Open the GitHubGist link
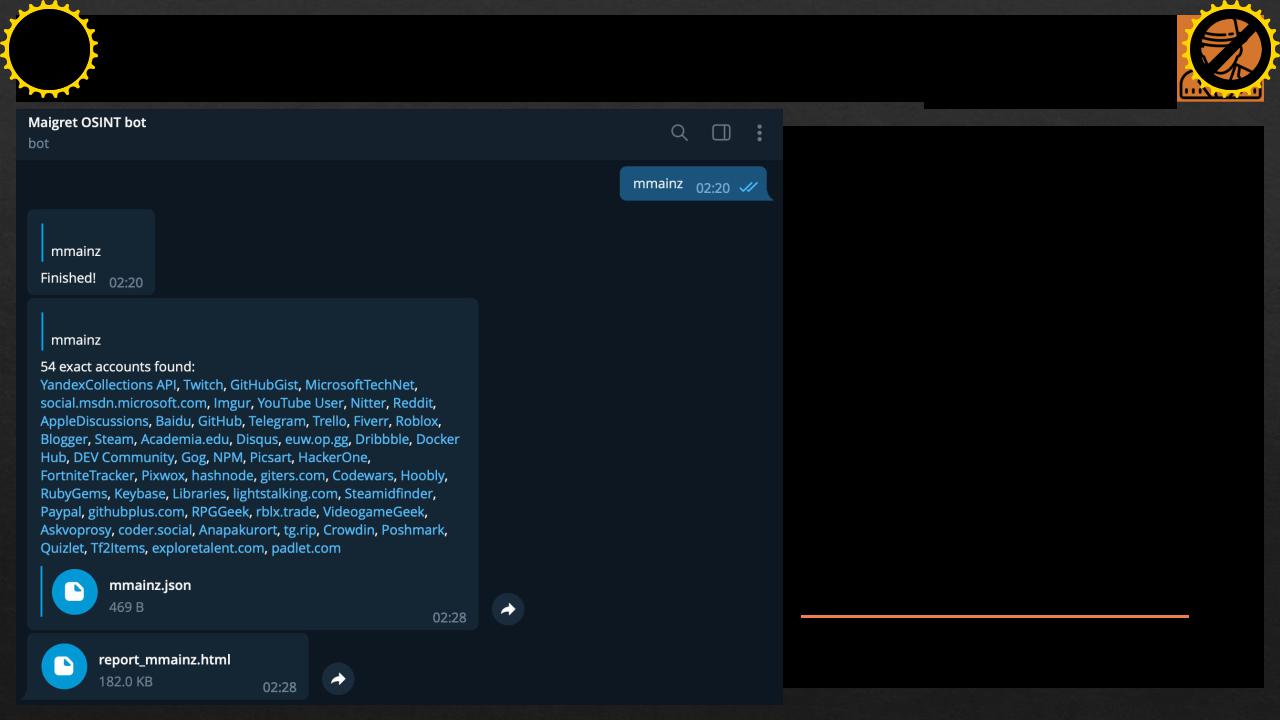The image size is (1280, 720). (264, 385)
